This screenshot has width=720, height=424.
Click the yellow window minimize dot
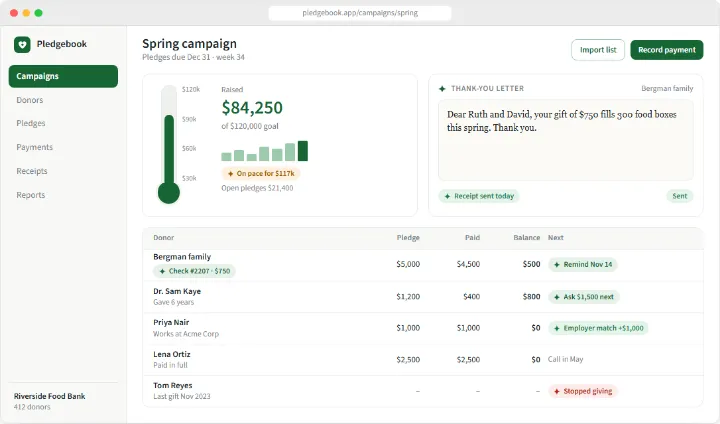coord(26,13)
